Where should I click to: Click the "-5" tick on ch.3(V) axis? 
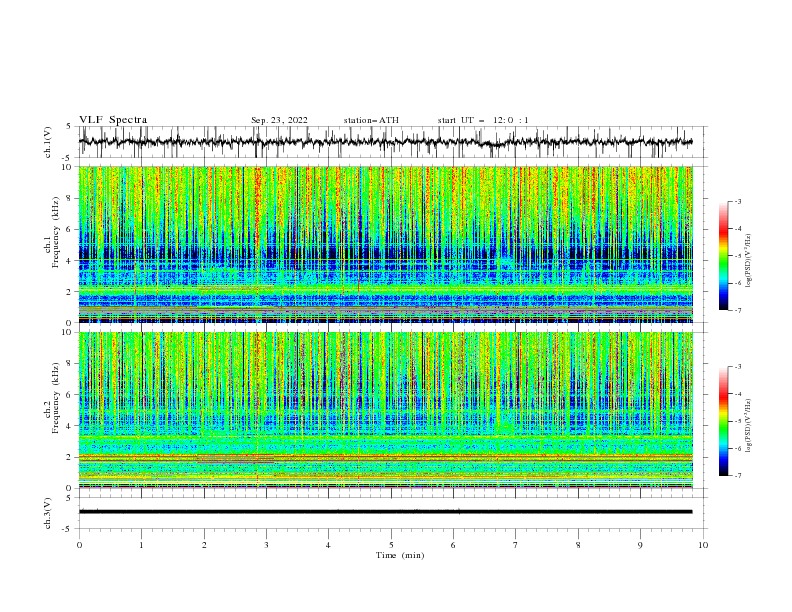tap(68, 529)
